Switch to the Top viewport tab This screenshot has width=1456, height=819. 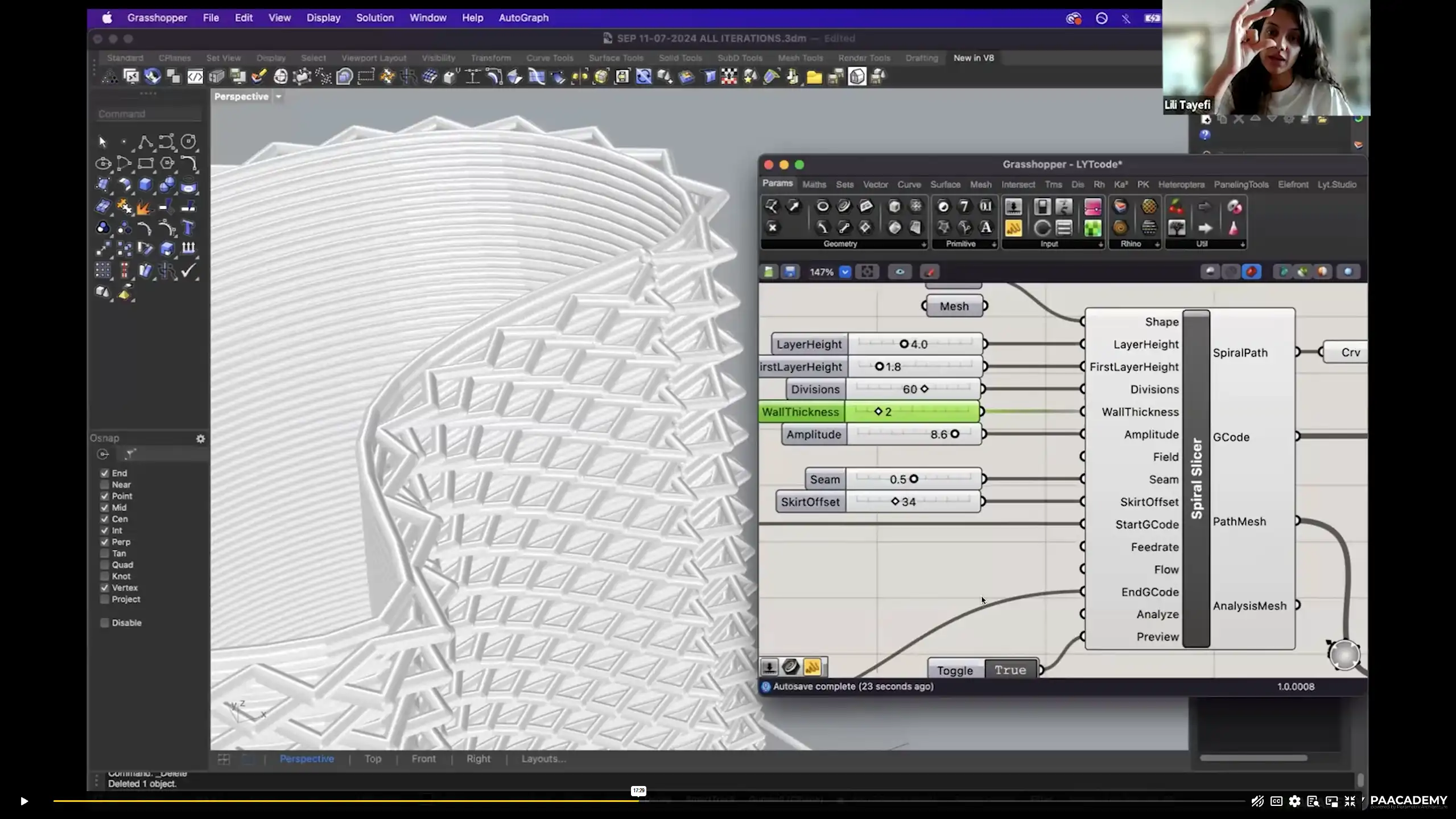(x=373, y=759)
